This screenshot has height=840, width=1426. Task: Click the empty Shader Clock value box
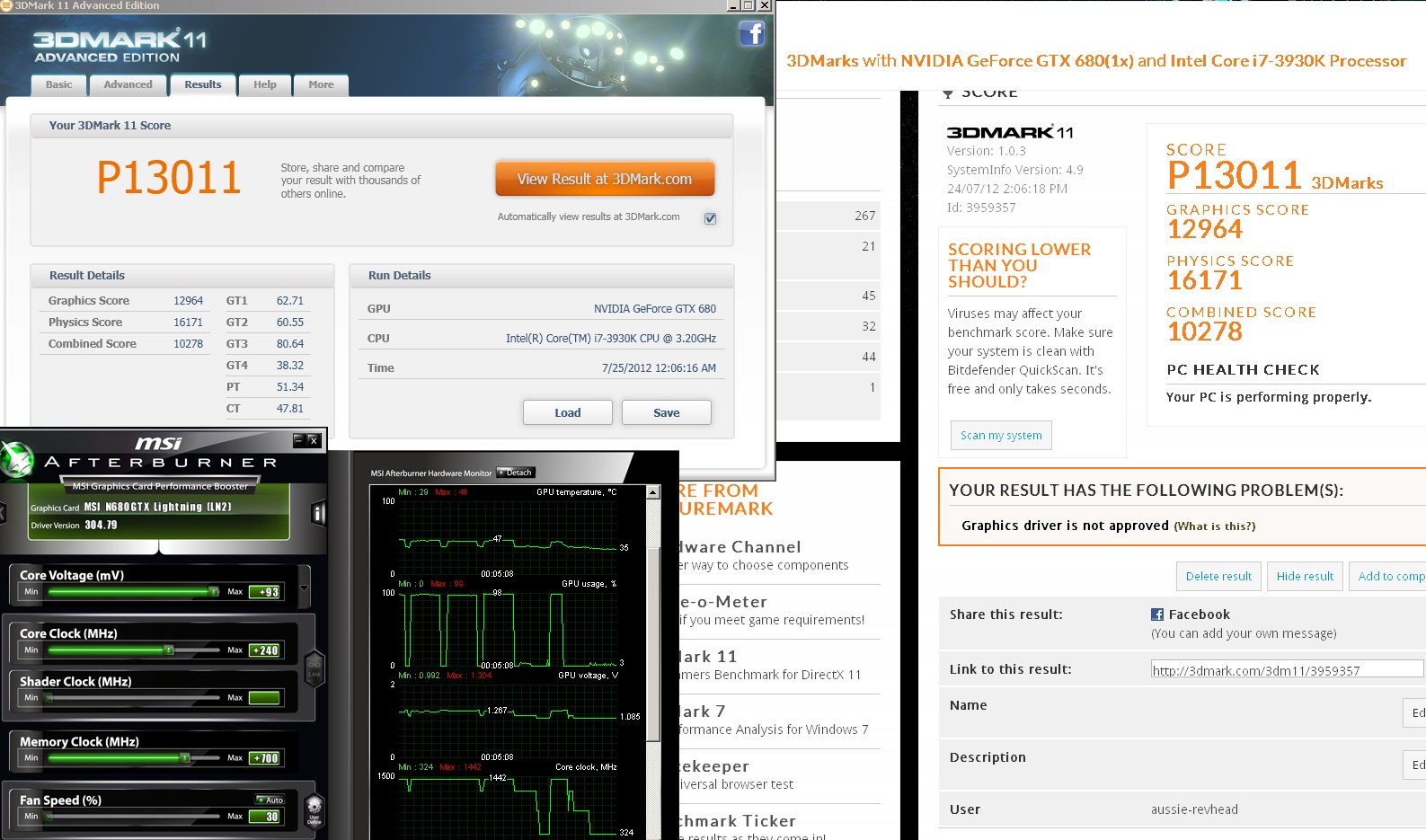click(x=265, y=698)
